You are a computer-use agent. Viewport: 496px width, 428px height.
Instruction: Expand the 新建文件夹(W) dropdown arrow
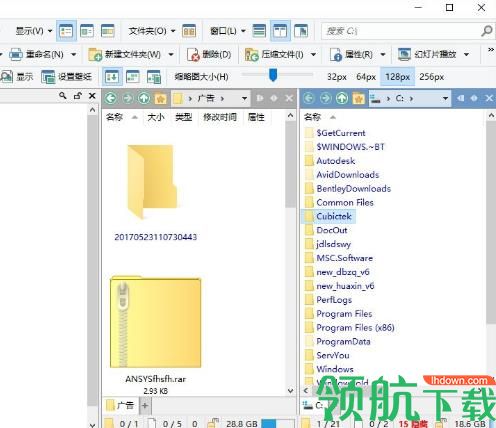click(171, 54)
